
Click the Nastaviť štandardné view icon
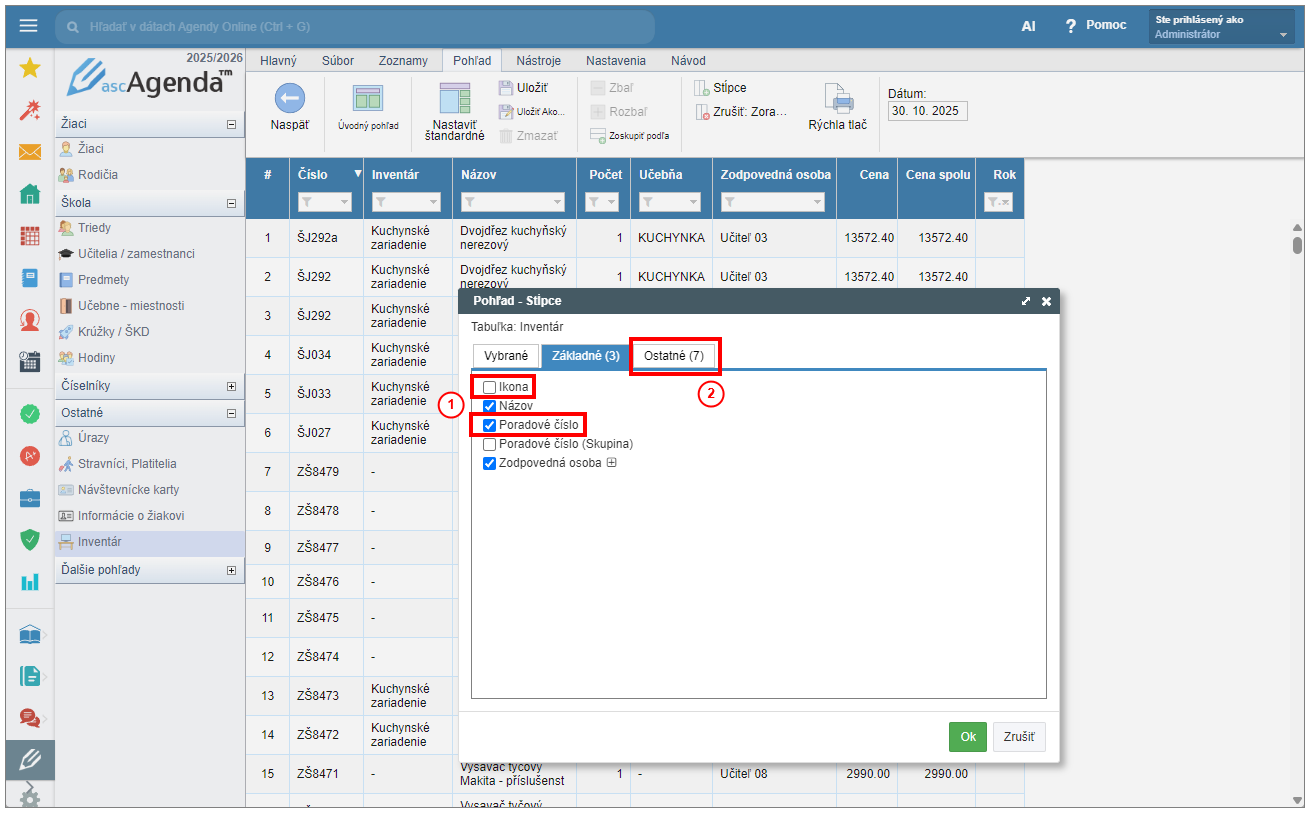(454, 98)
